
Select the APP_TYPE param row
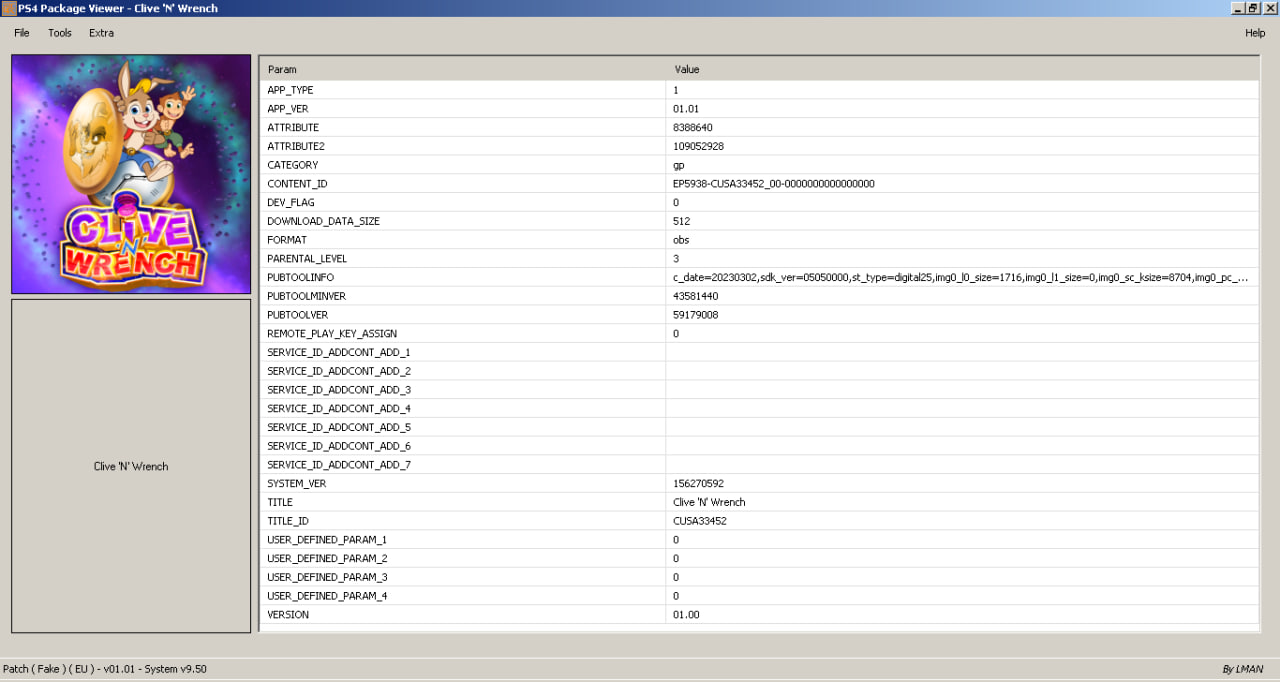pos(760,90)
